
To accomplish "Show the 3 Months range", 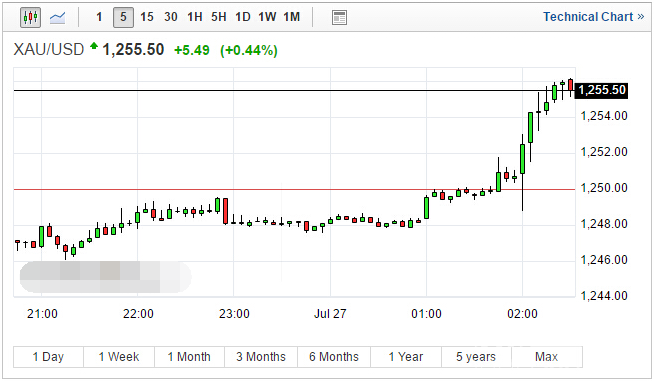I will (x=261, y=357).
